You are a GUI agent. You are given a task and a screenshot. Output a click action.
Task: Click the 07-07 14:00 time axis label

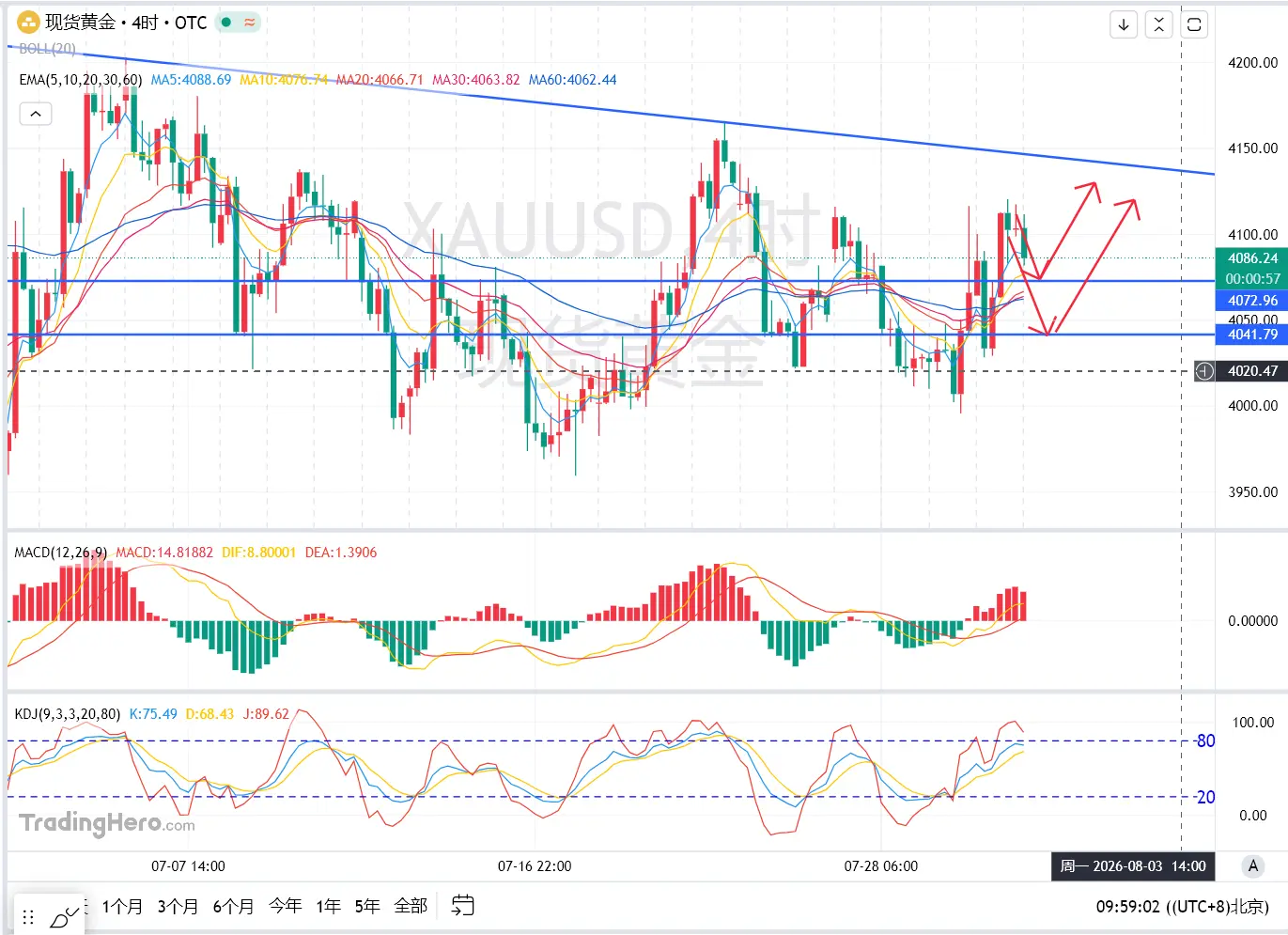[x=188, y=866]
